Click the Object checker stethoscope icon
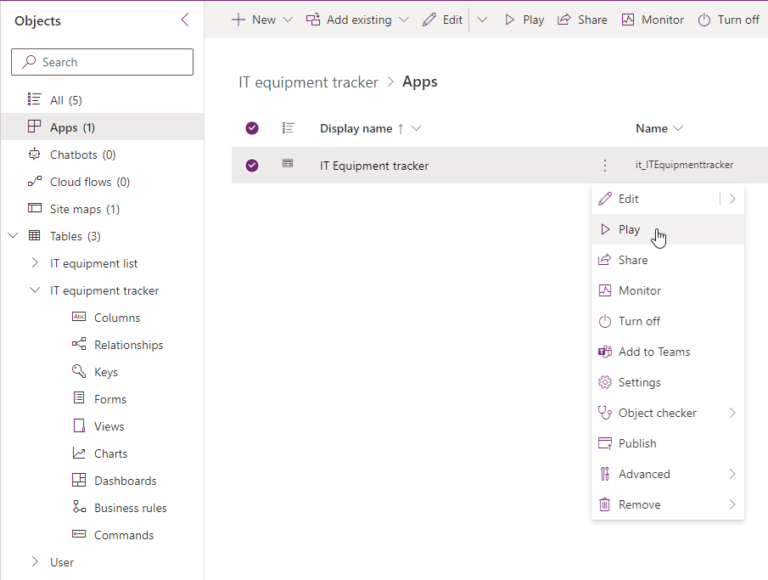The height and width of the screenshot is (580, 768). coord(604,413)
